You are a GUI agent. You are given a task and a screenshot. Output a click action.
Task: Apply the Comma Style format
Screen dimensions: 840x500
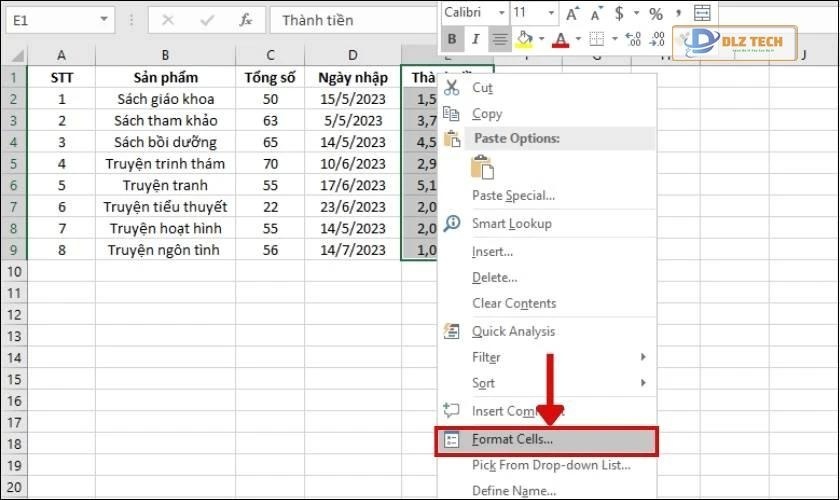point(678,13)
